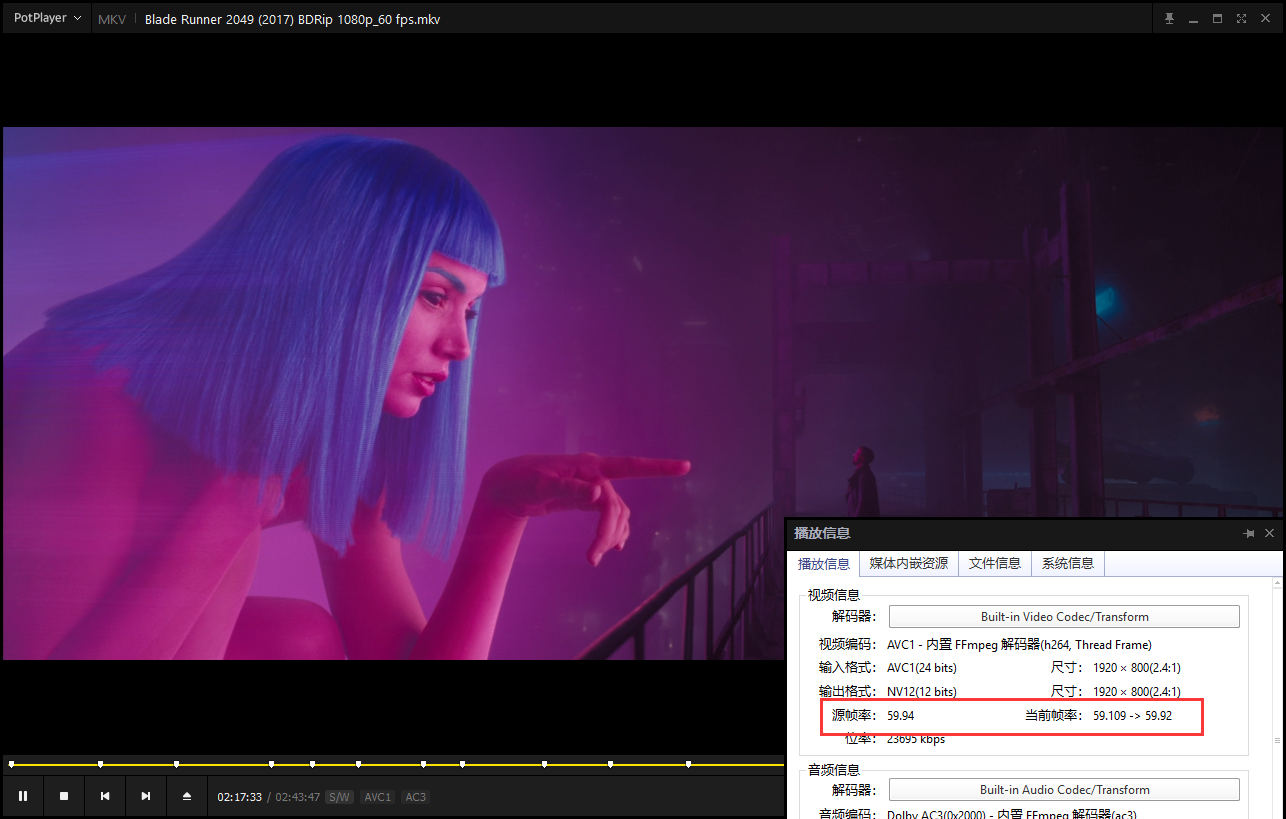Click the AVC1 video codec badge

click(377, 797)
